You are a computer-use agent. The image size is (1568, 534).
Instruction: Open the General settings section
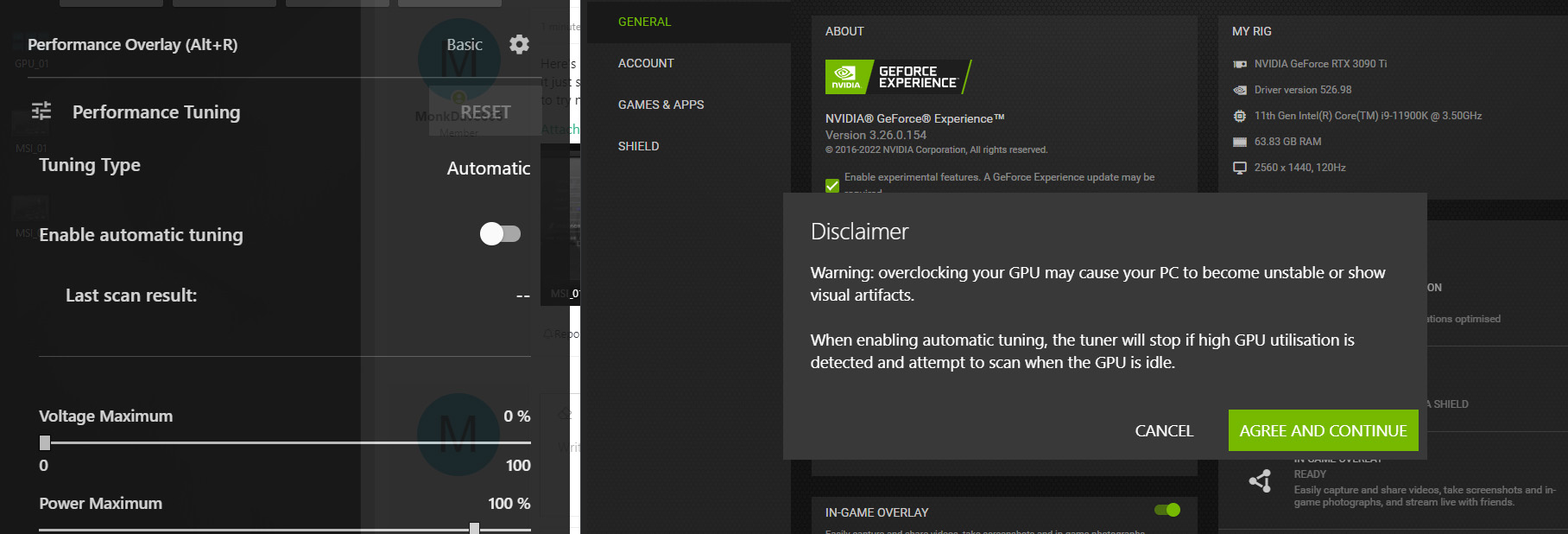[644, 22]
